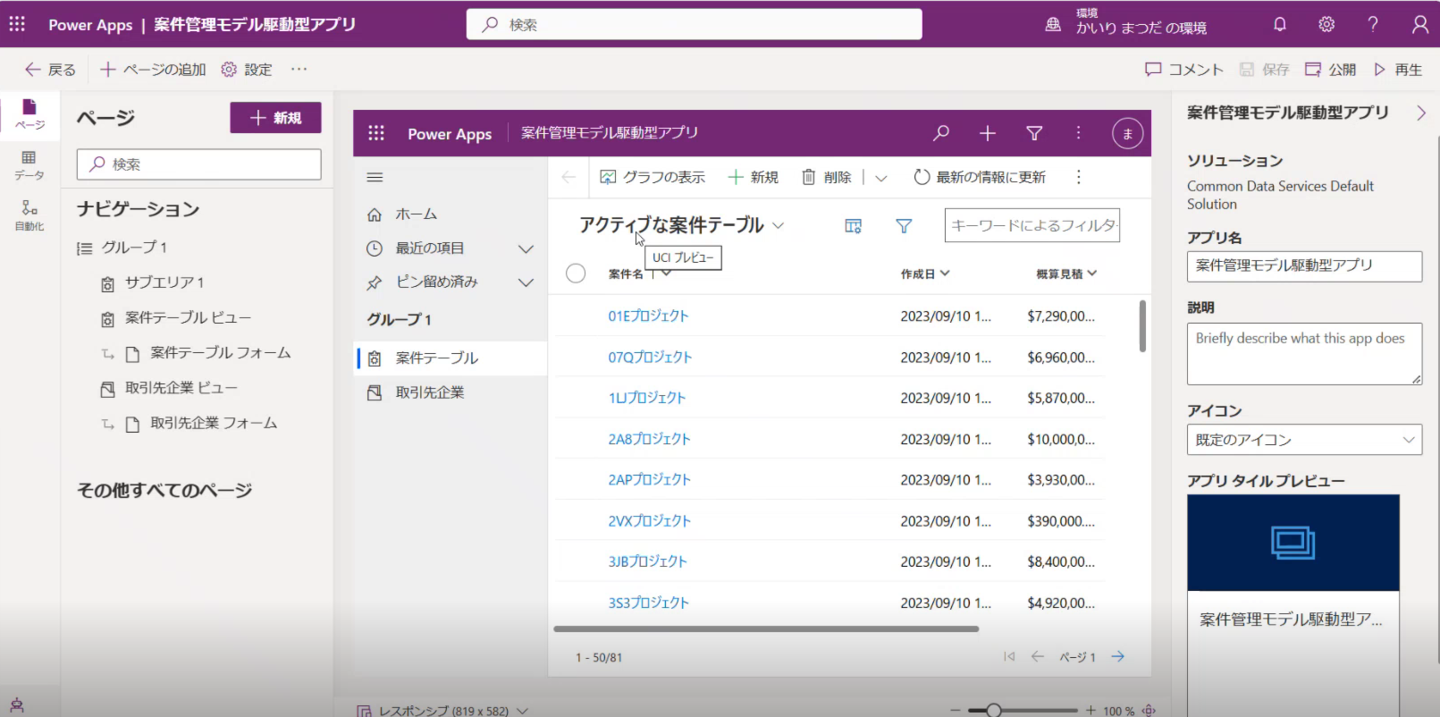This screenshot has width=1440, height=717.
Task: Click the preview app's waffle launcher icon
Action: [x=376, y=133]
